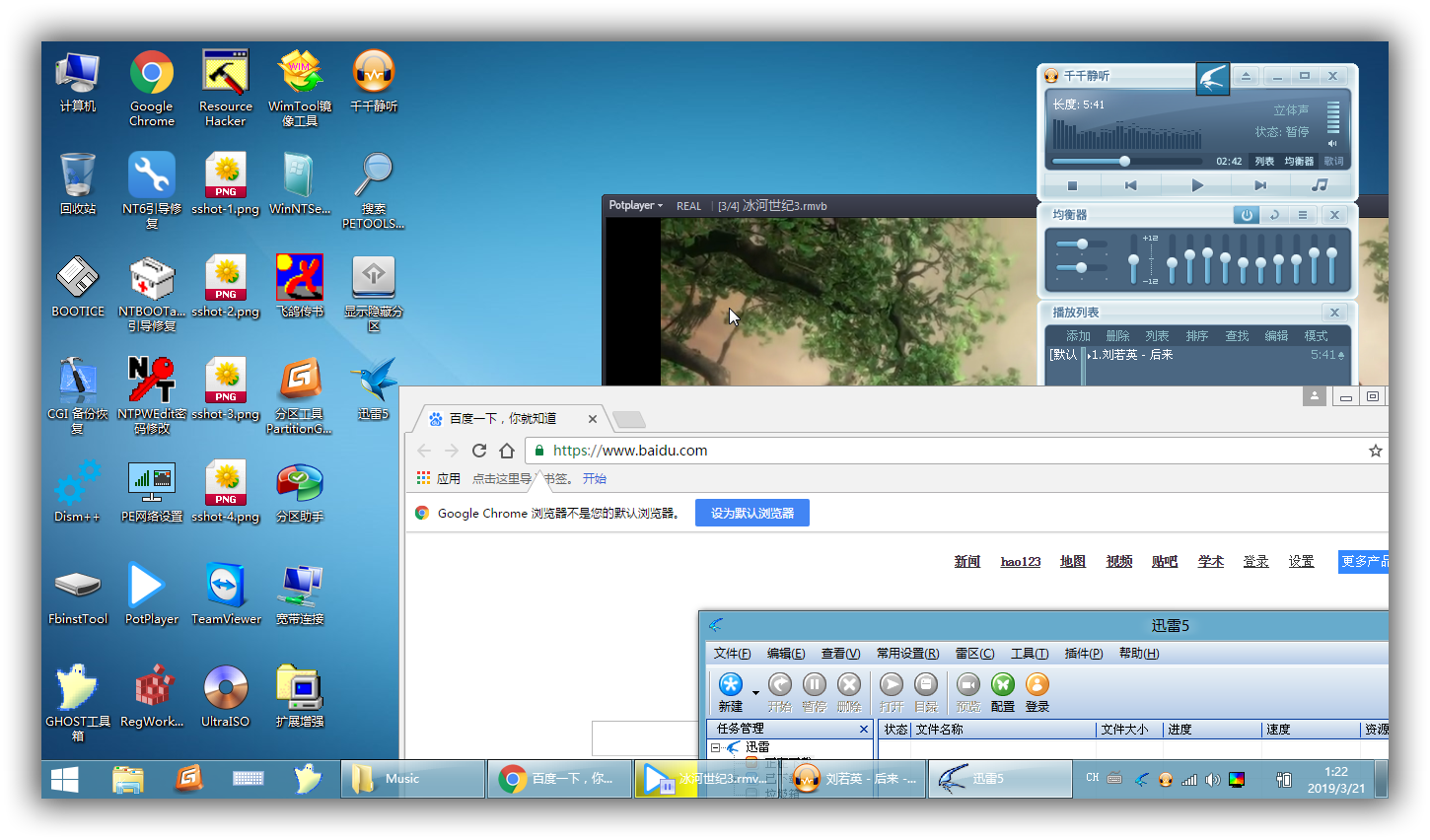
Task: Open the equalizer presets menu icon
Action: [1302, 215]
